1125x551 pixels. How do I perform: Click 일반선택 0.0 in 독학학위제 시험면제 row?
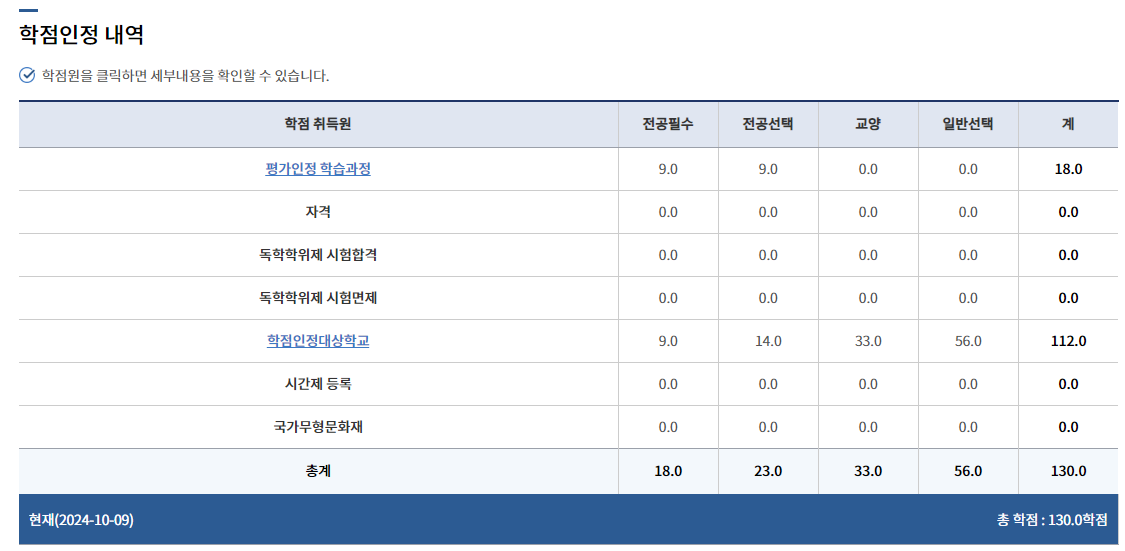tap(968, 298)
